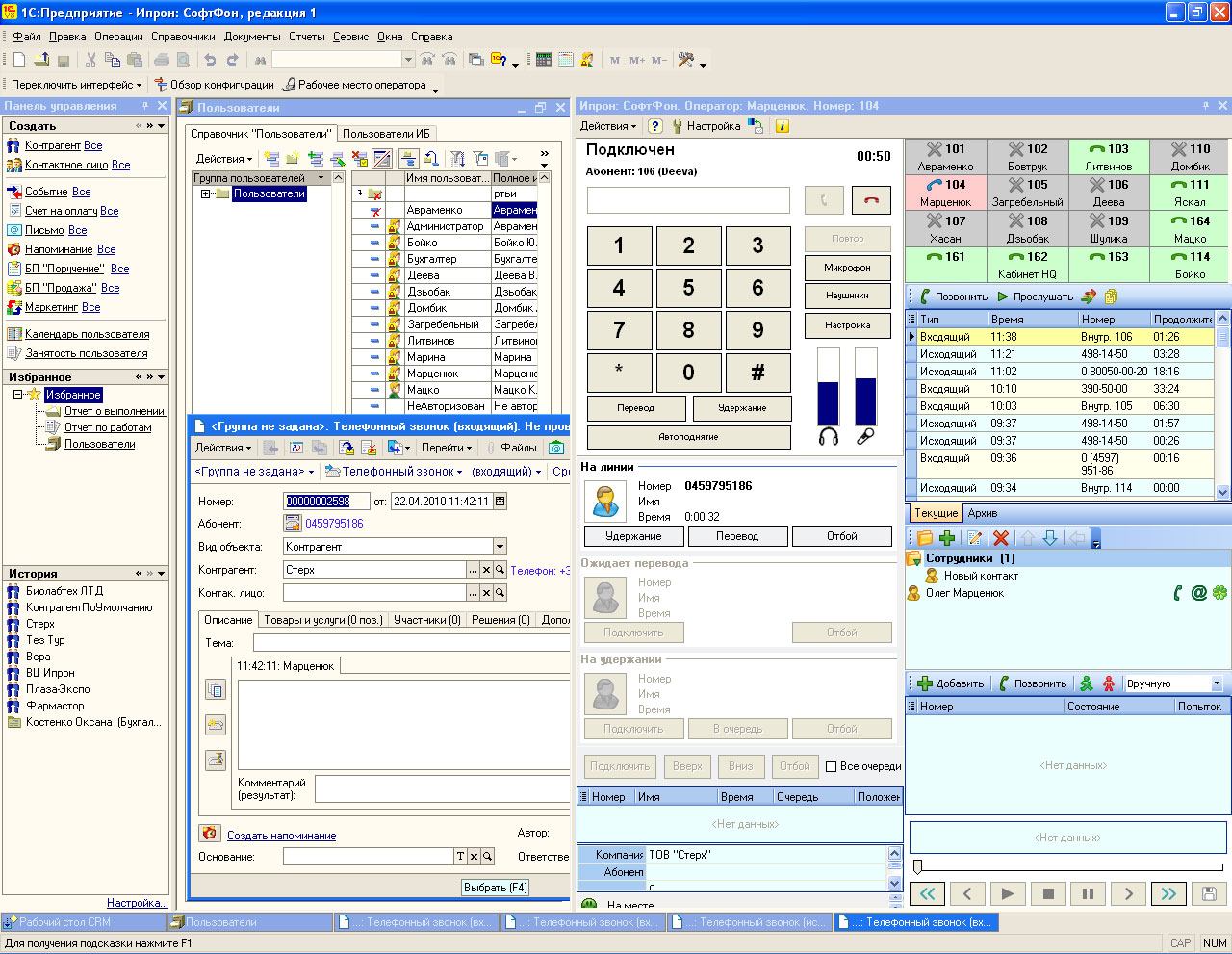Click the pause button in the recording player
1232x954 pixels.
[x=1088, y=893]
